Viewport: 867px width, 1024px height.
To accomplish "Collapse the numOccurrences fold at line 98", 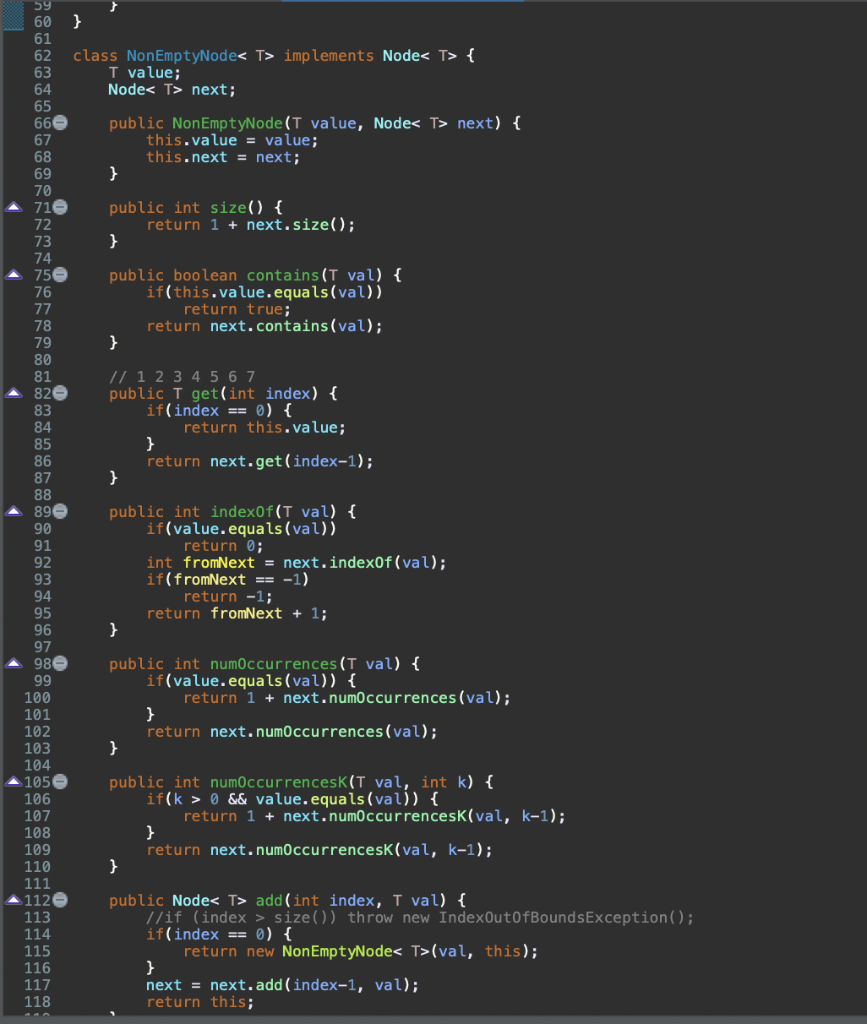I will 60,664.
